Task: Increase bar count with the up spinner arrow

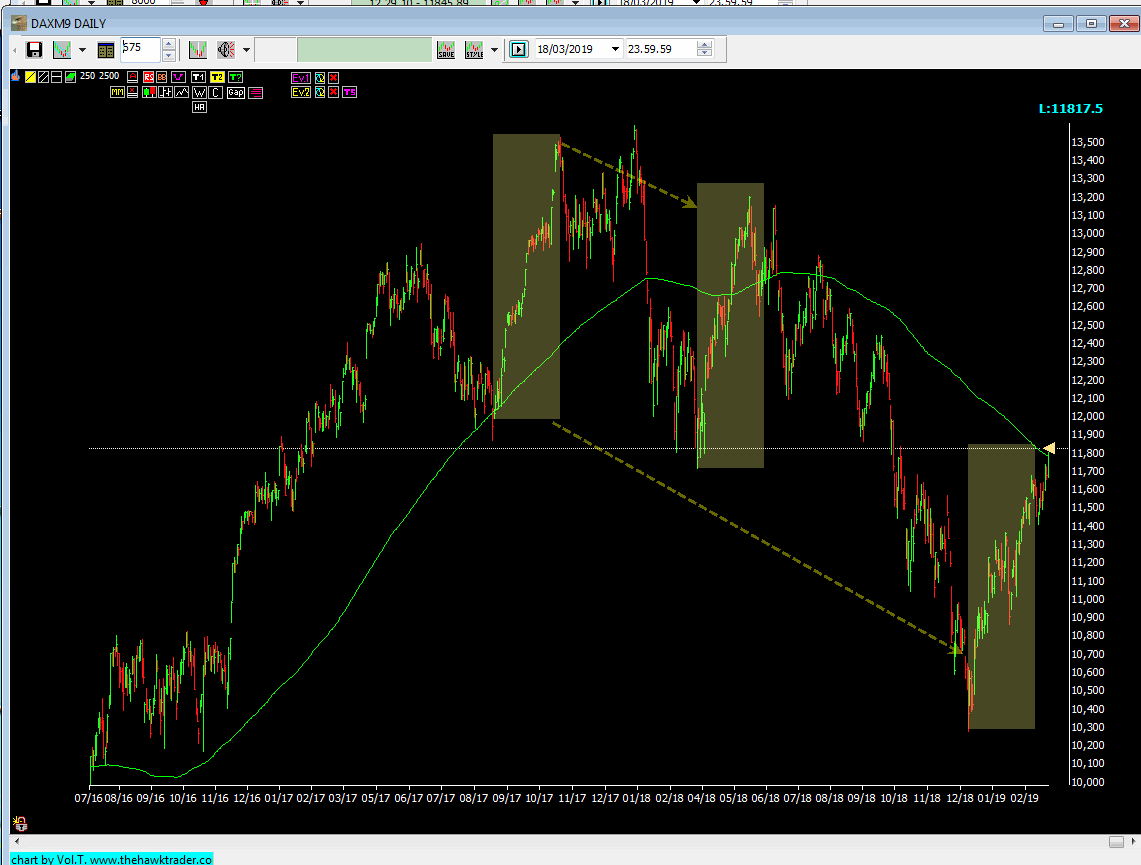Action: [x=169, y=44]
